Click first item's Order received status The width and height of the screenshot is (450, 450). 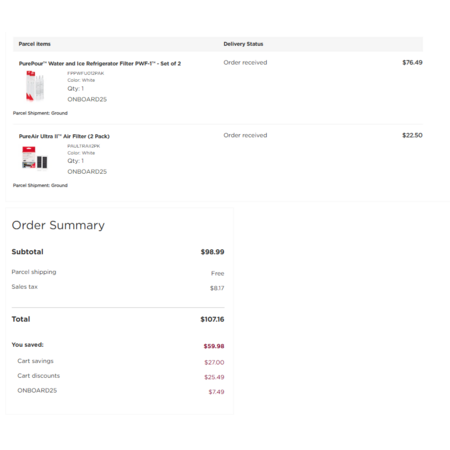point(245,62)
